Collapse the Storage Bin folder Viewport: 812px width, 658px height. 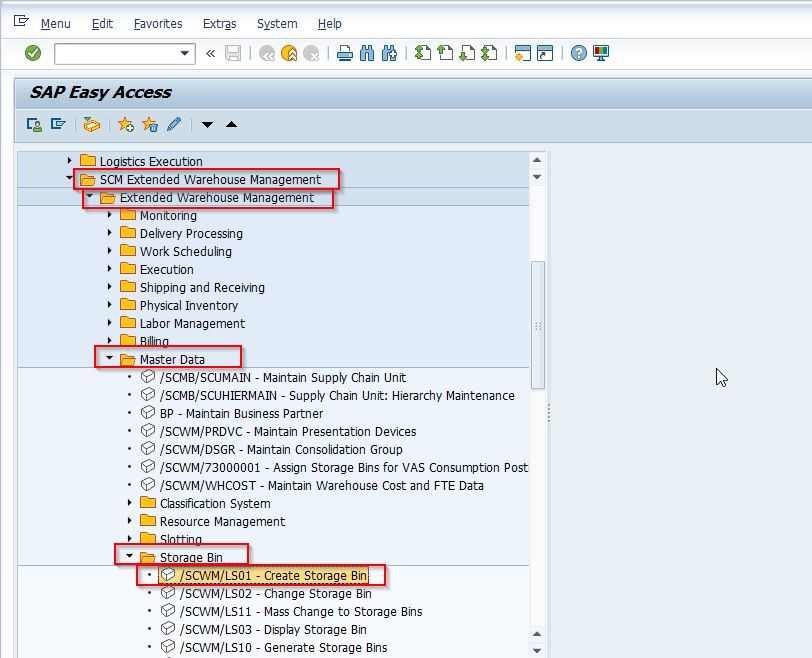tap(129, 557)
